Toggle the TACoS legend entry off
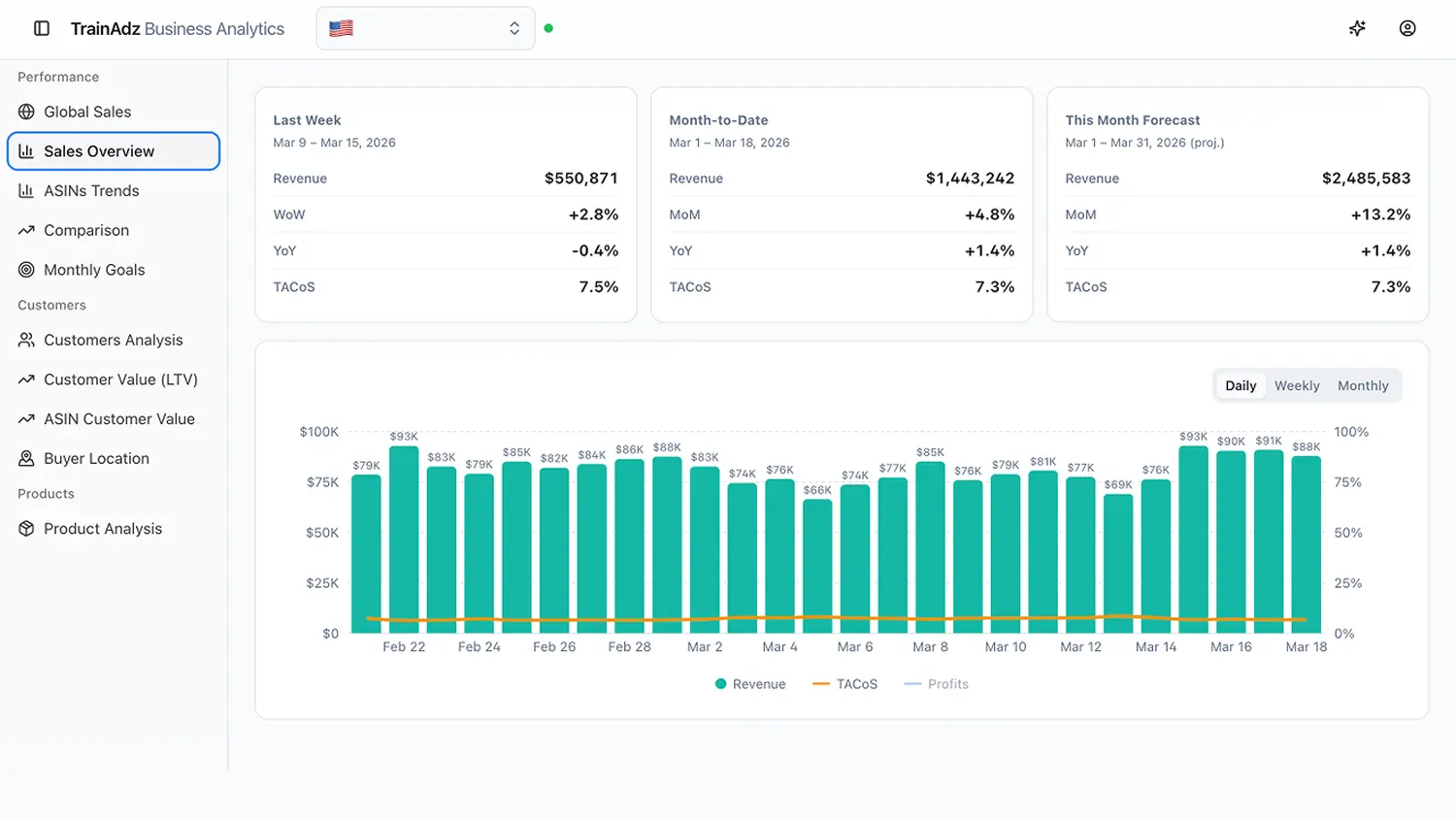Image resolution: width=1456 pixels, height=821 pixels. (844, 683)
